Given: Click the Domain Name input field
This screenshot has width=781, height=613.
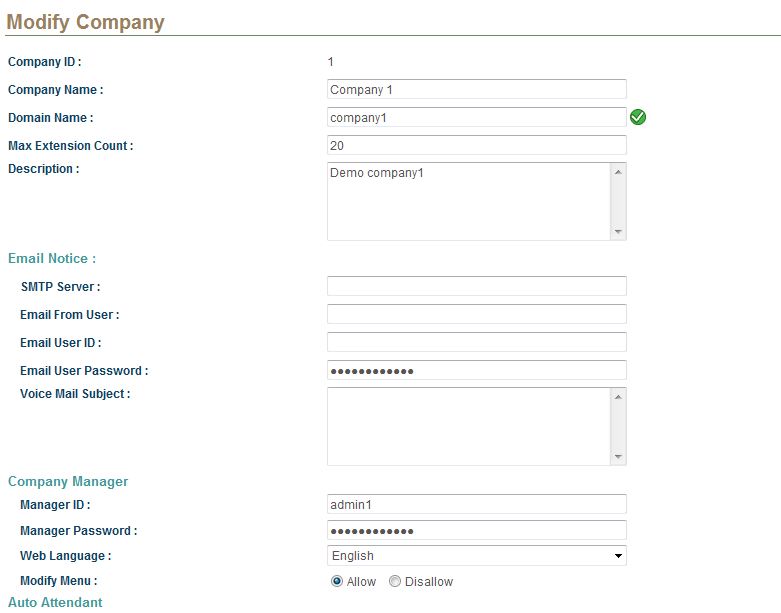Looking at the screenshot, I should 477,117.
